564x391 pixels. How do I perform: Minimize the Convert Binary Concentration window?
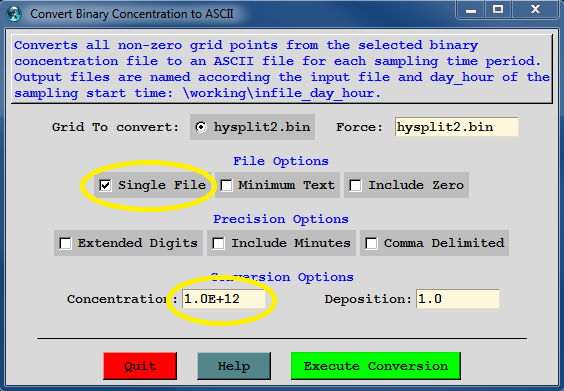coord(471,10)
